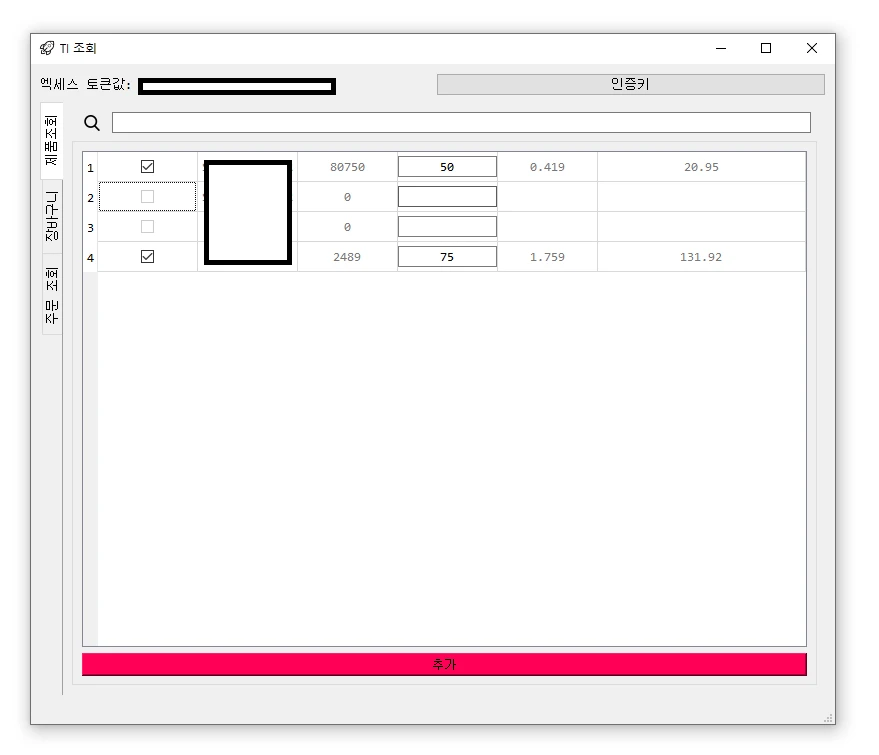The width and height of the screenshot is (879, 755).
Task: Click the stock value 0 in row 3
Action: point(348,227)
